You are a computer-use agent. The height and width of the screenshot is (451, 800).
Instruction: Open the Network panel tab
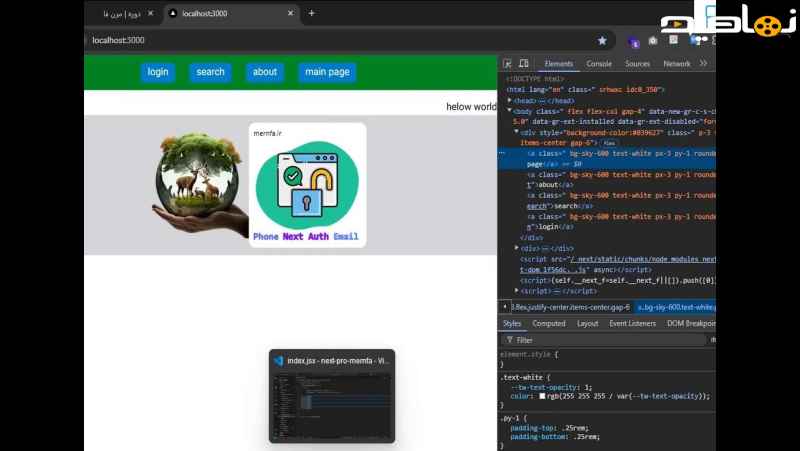(677, 64)
